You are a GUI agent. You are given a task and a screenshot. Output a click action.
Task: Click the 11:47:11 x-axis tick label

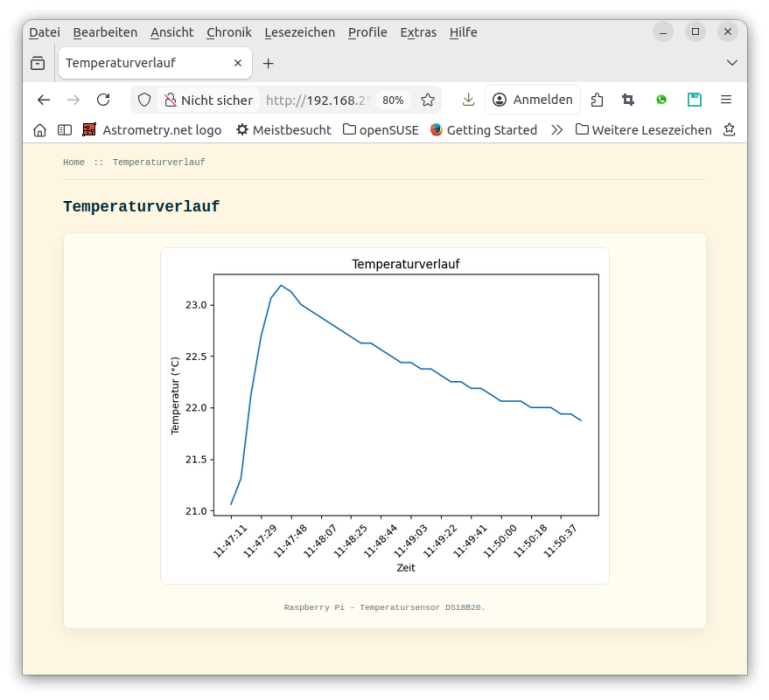pyautogui.click(x=230, y=541)
